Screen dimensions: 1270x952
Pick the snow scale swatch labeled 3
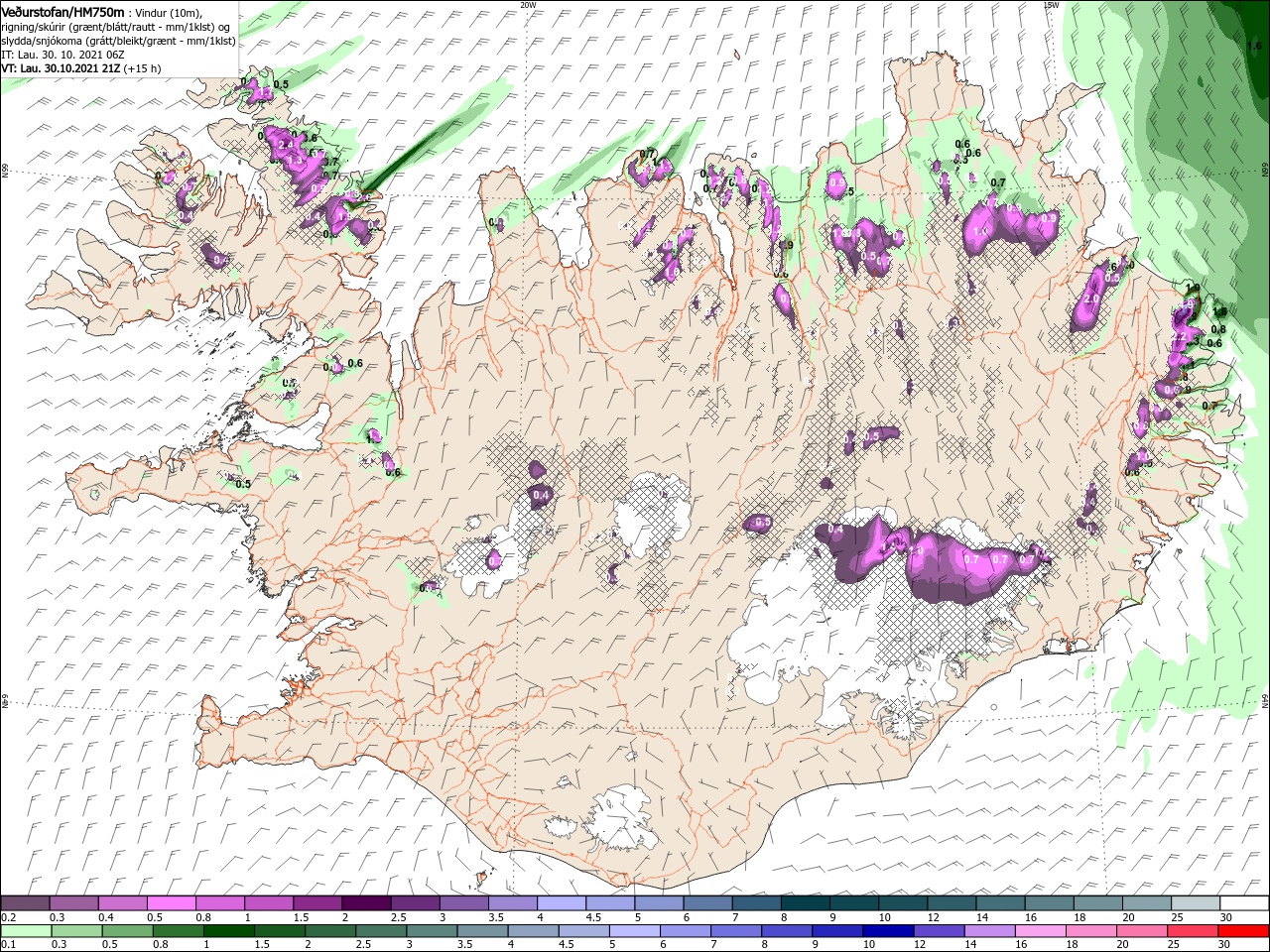coord(463,903)
